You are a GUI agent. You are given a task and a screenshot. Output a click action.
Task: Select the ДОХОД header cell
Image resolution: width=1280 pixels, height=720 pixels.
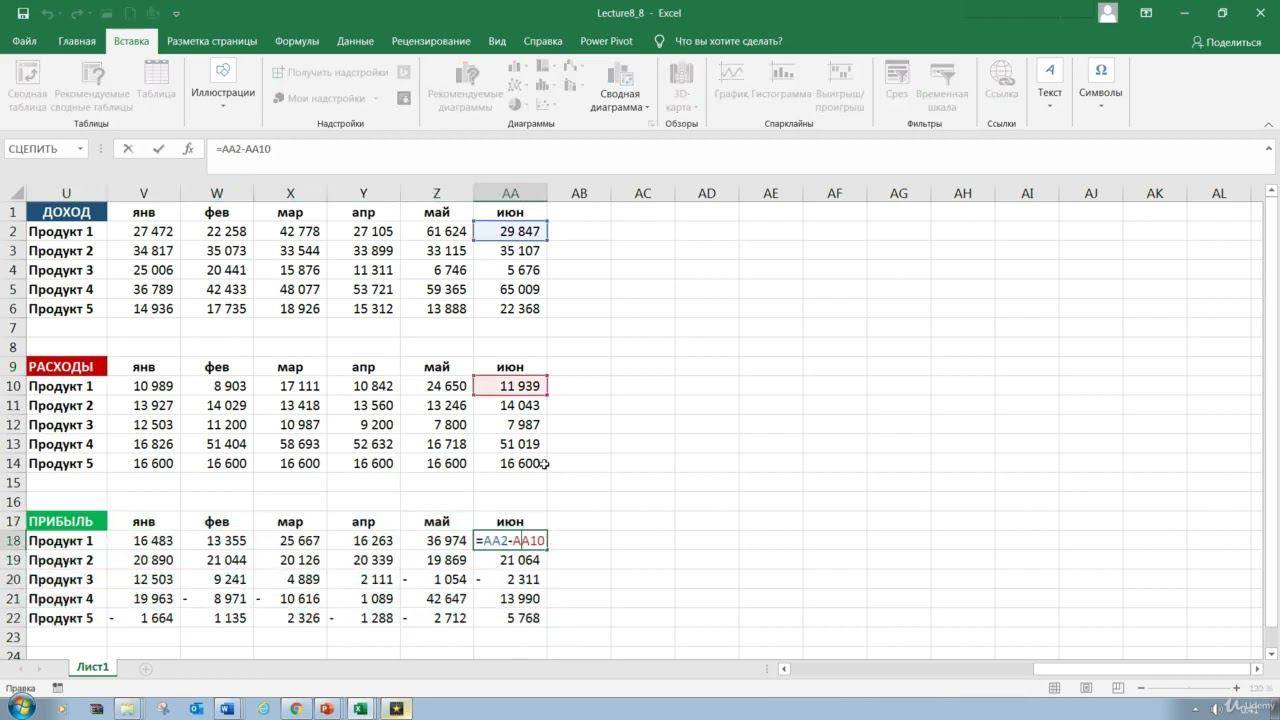click(x=66, y=212)
